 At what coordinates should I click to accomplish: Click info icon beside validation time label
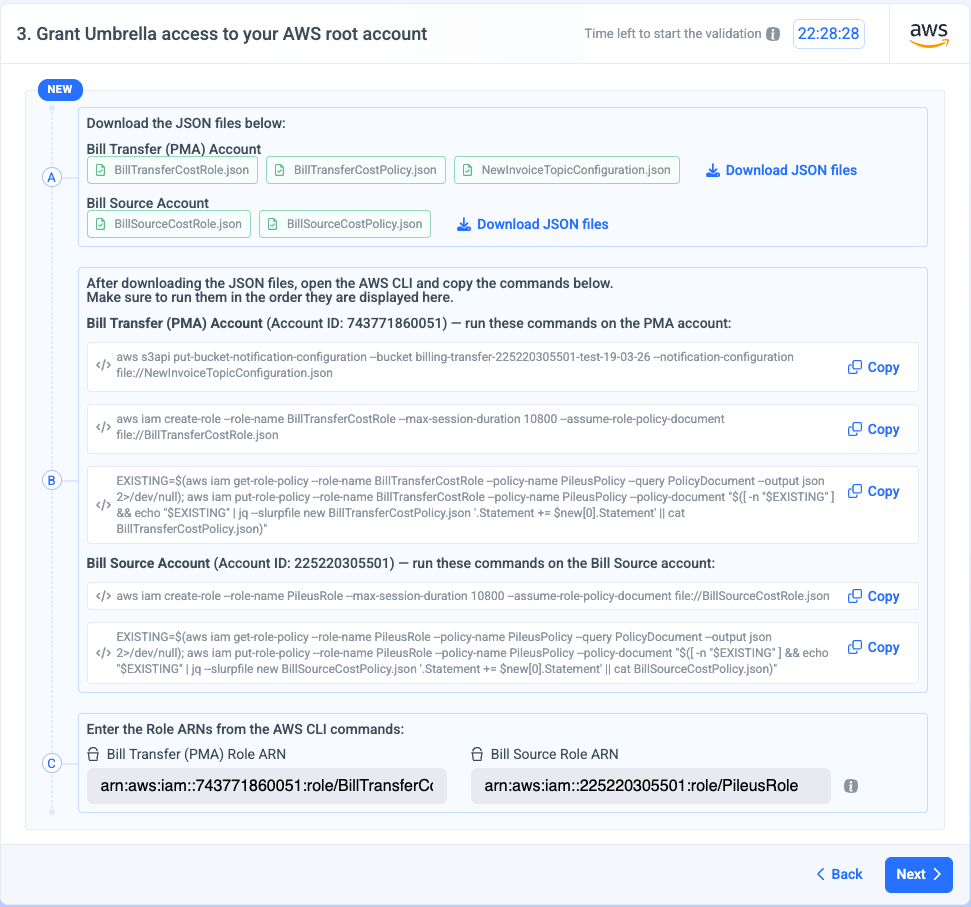[773, 34]
